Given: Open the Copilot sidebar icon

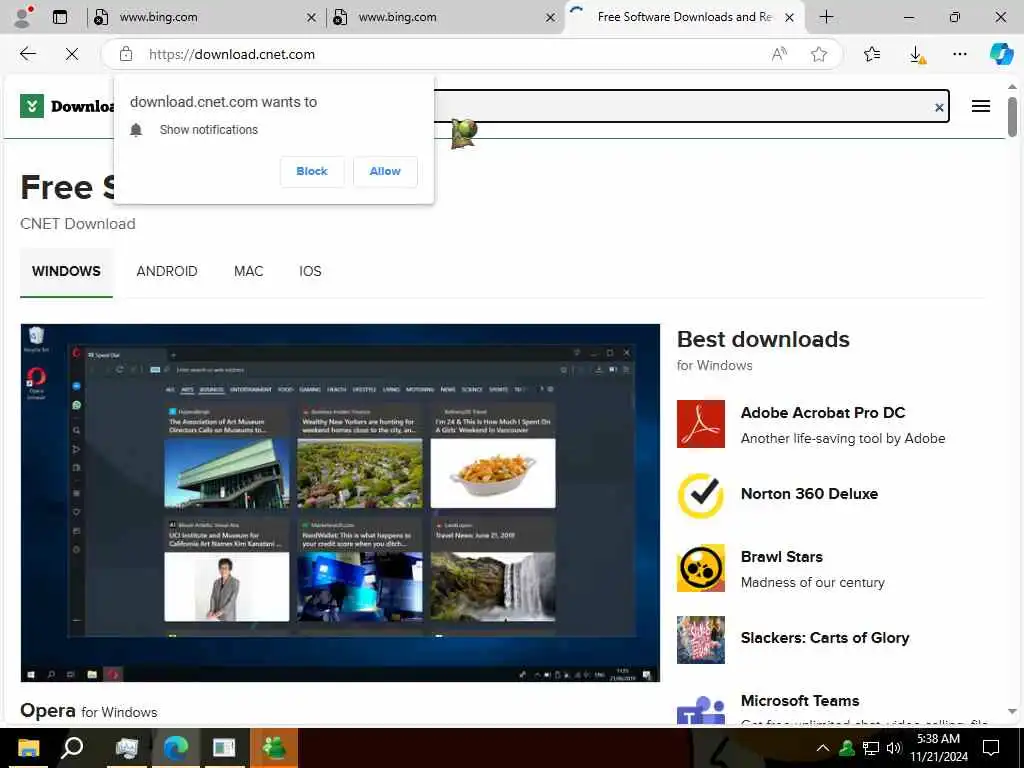Looking at the screenshot, I should point(1001,54).
